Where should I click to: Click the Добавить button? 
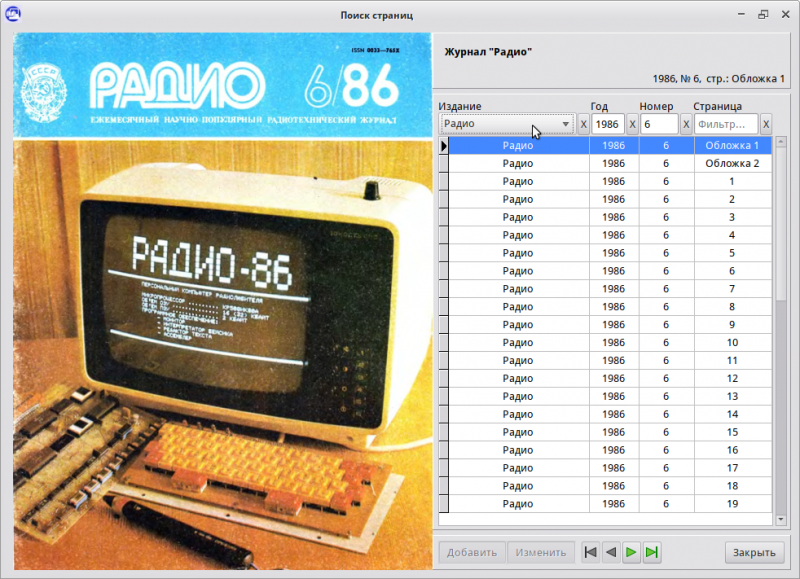[x=472, y=552]
